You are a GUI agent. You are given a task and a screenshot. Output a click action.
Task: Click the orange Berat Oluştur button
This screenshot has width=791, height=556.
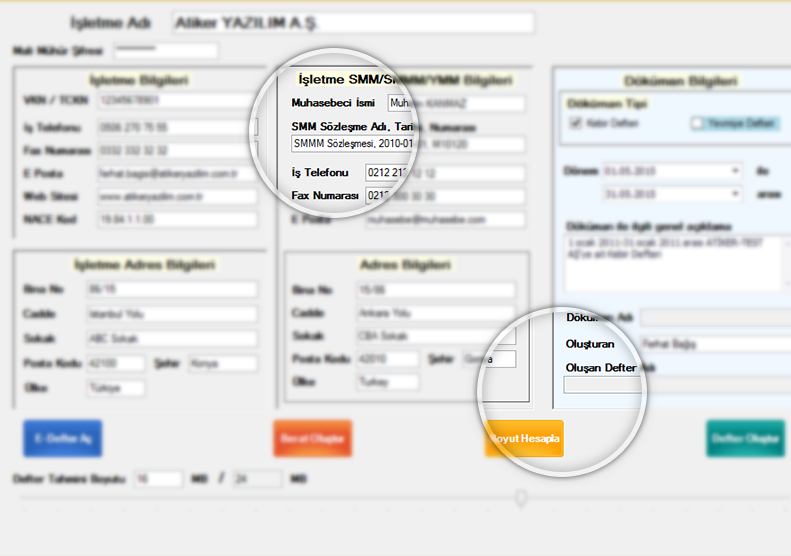pyautogui.click(x=313, y=438)
